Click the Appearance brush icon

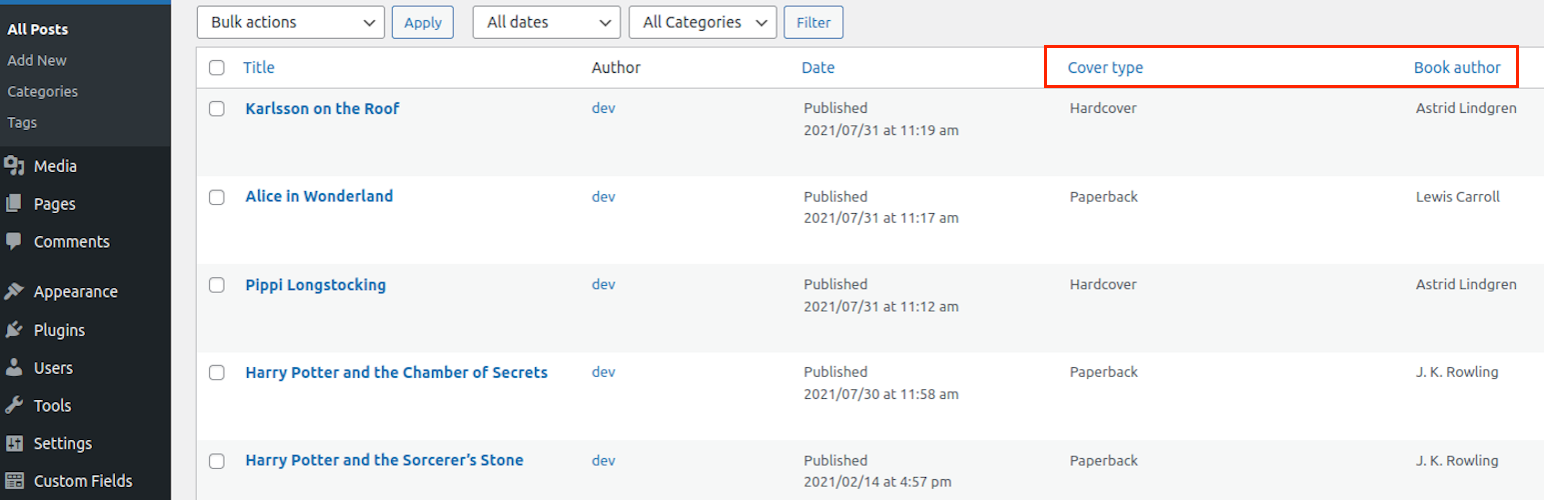pyautogui.click(x=14, y=292)
